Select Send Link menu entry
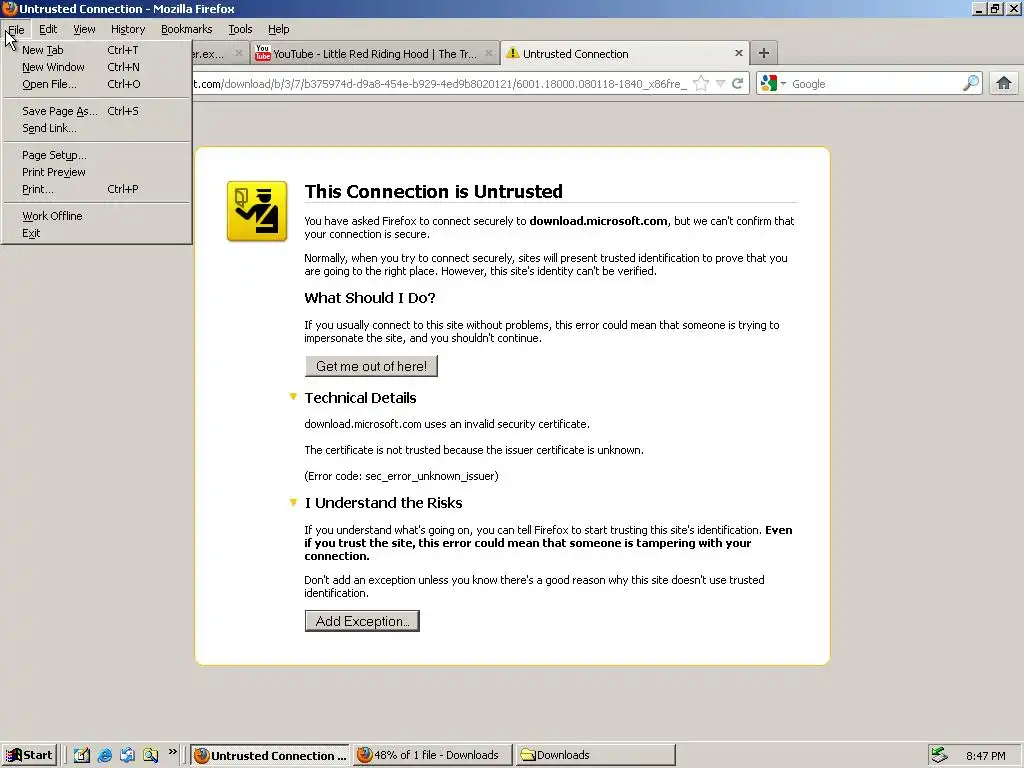 (97, 128)
